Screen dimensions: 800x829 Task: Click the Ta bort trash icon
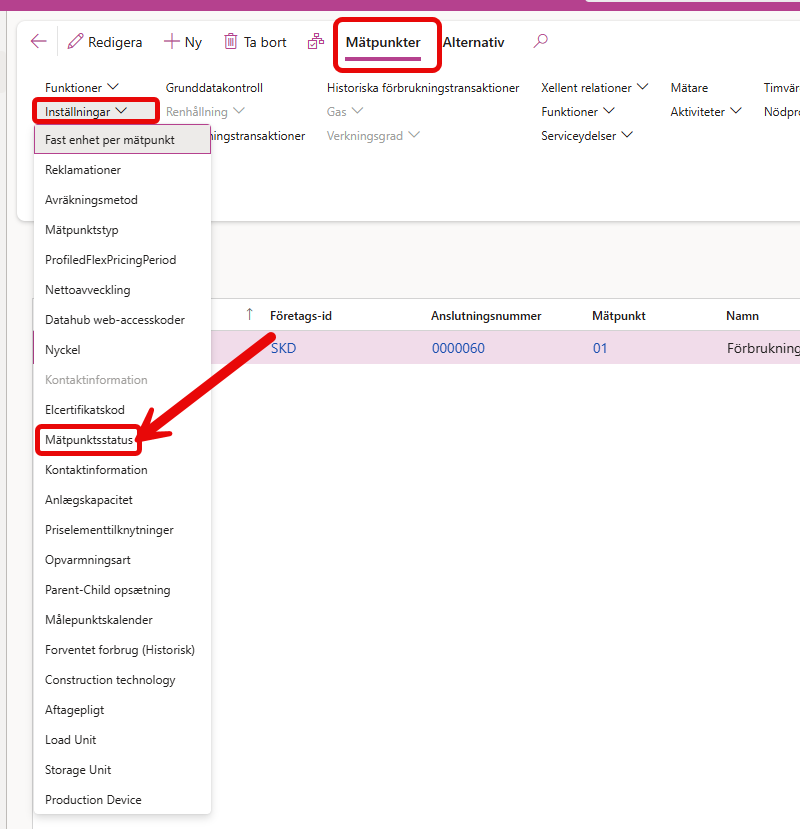click(x=231, y=42)
